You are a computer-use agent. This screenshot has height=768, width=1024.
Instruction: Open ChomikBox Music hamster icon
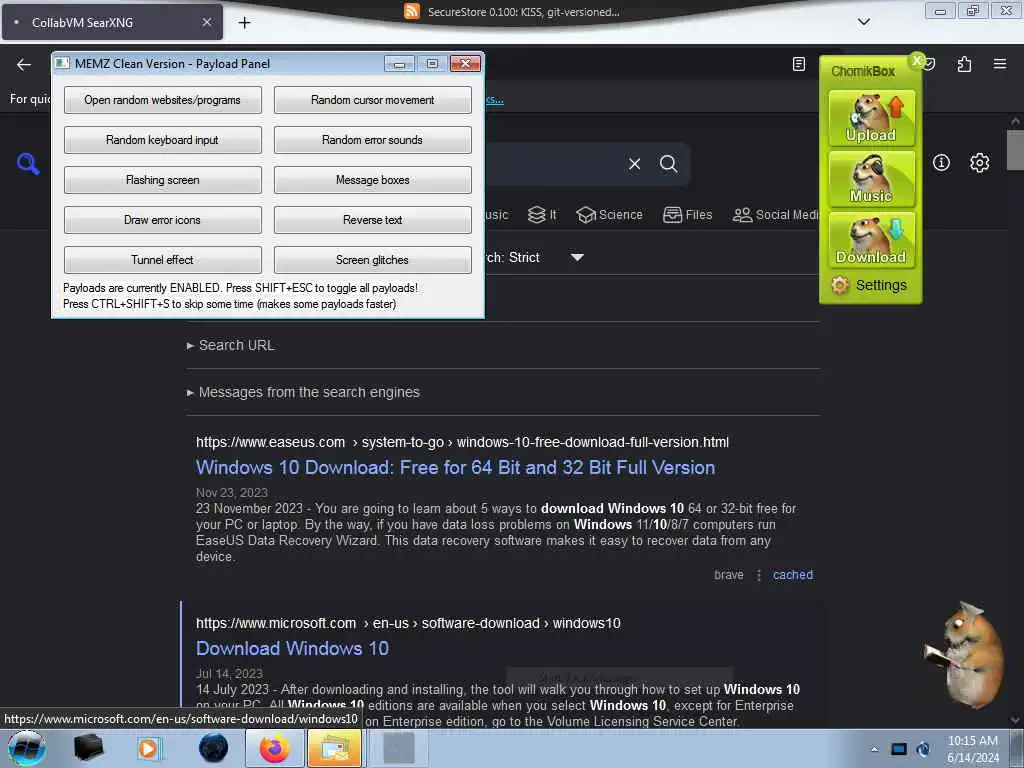pyautogui.click(x=871, y=178)
